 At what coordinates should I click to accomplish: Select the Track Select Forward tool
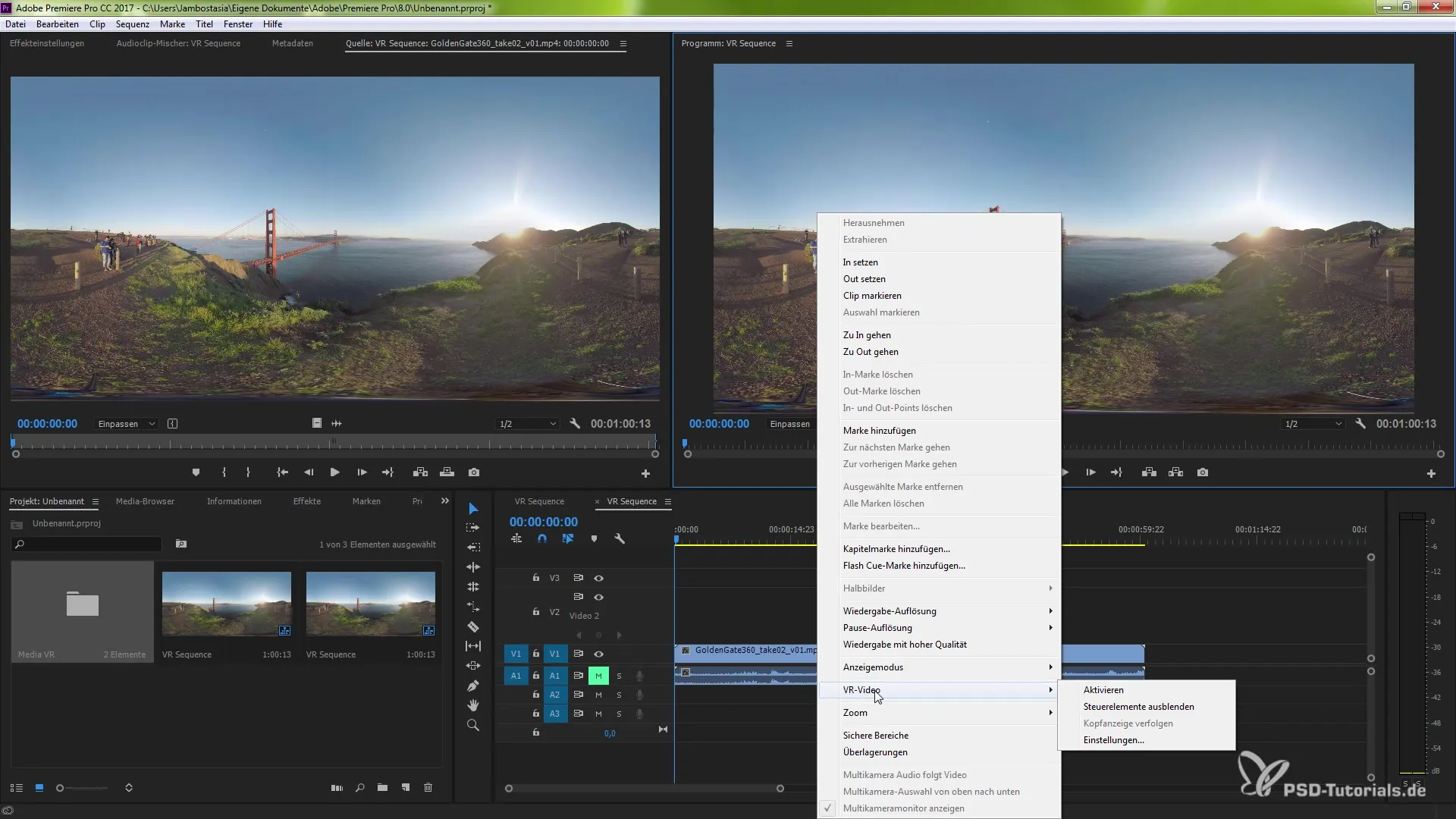pyautogui.click(x=473, y=528)
